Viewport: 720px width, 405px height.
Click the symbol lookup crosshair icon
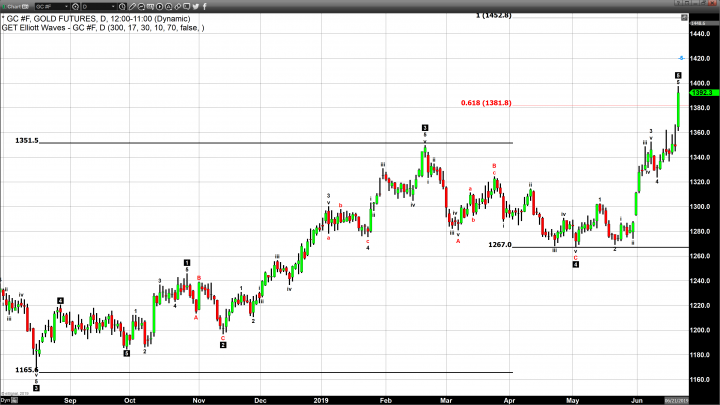click(75, 6)
